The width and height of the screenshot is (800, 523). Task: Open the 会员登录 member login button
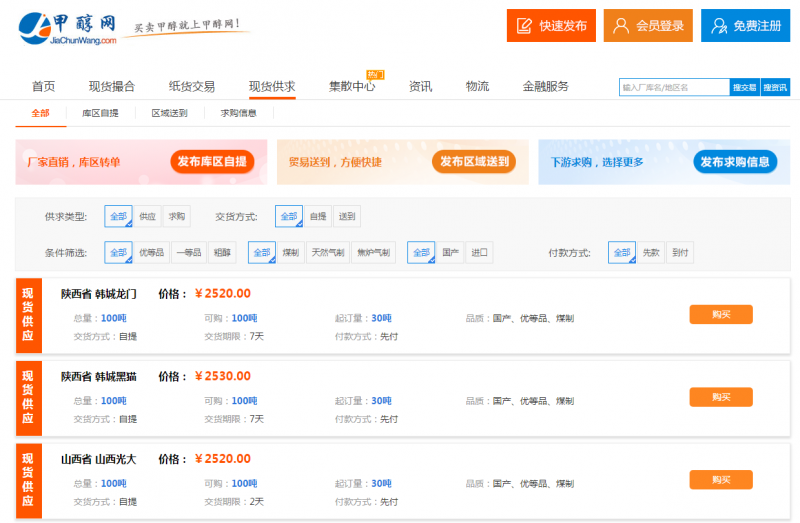tap(648, 26)
